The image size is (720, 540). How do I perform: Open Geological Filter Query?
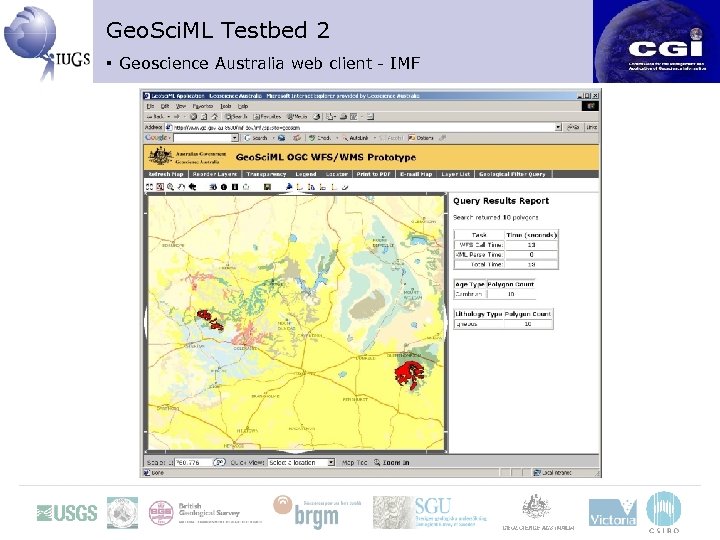pyautogui.click(x=512, y=174)
